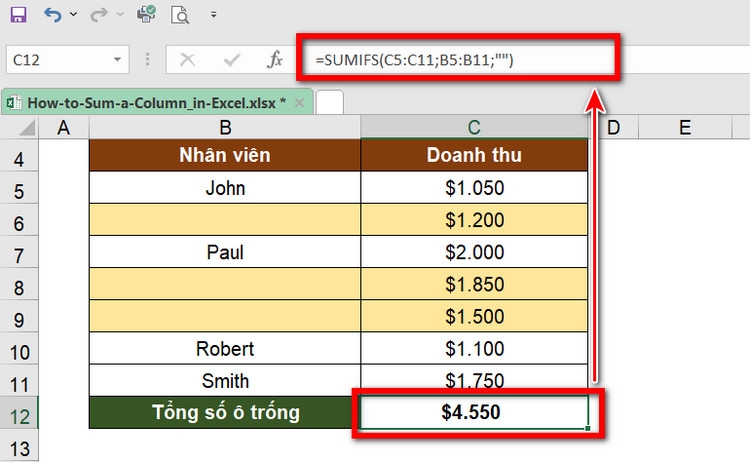Click the Print Preview icon
Screen dimensions: 750x462
click(x=180, y=15)
